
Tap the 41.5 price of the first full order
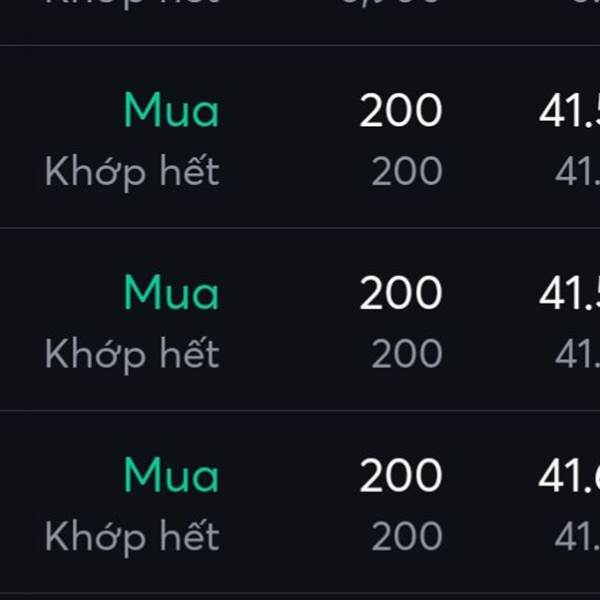tap(569, 110)
